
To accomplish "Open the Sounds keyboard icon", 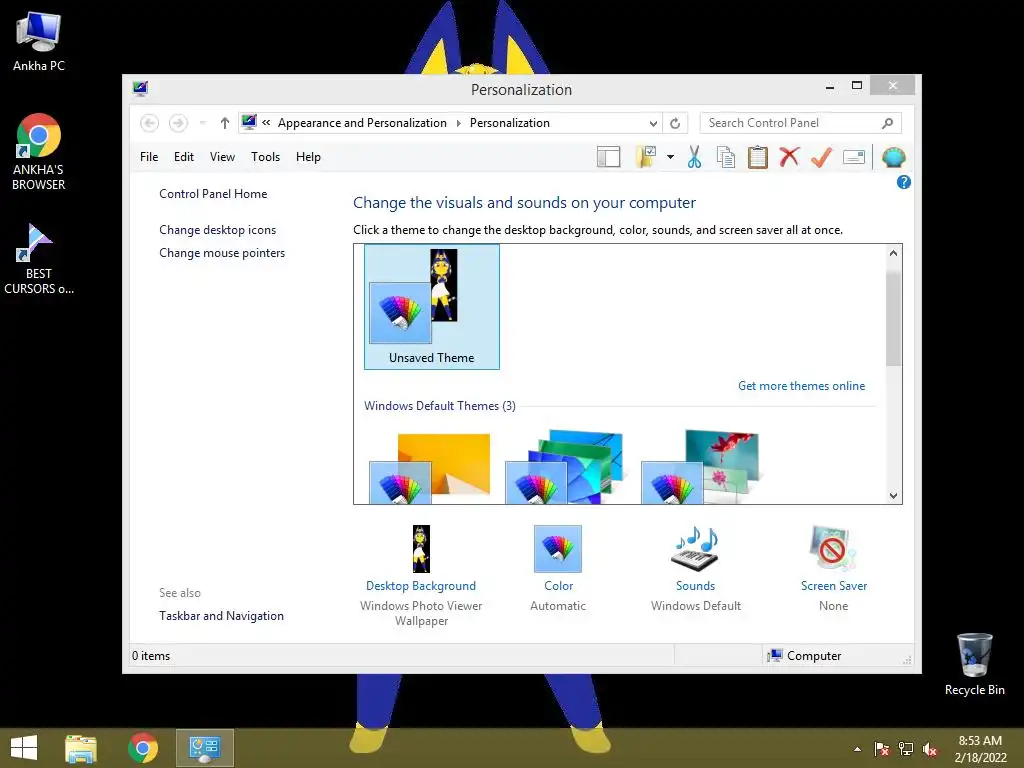I will [x=696, y=549].
